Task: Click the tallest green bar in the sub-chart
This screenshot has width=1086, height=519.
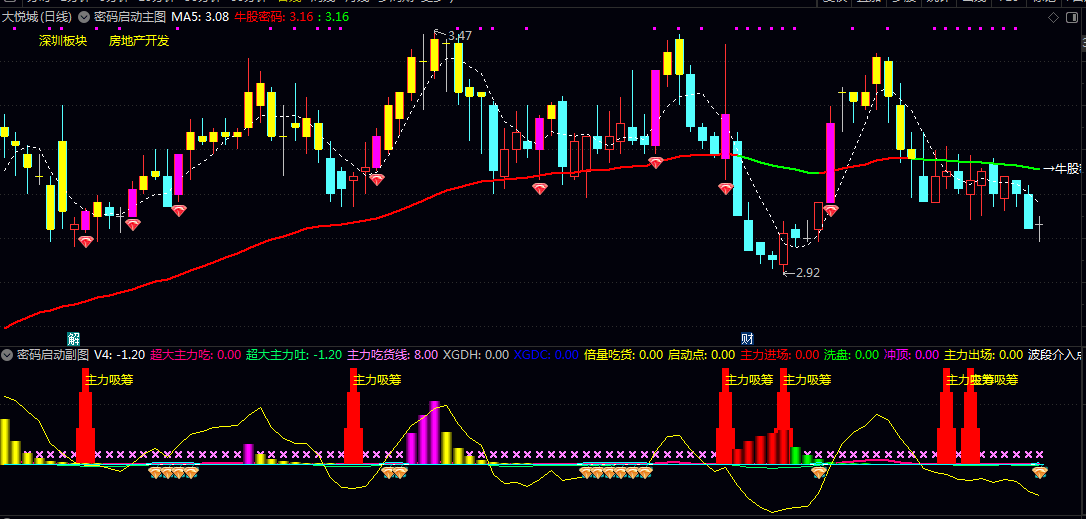Action: (796, 455)
